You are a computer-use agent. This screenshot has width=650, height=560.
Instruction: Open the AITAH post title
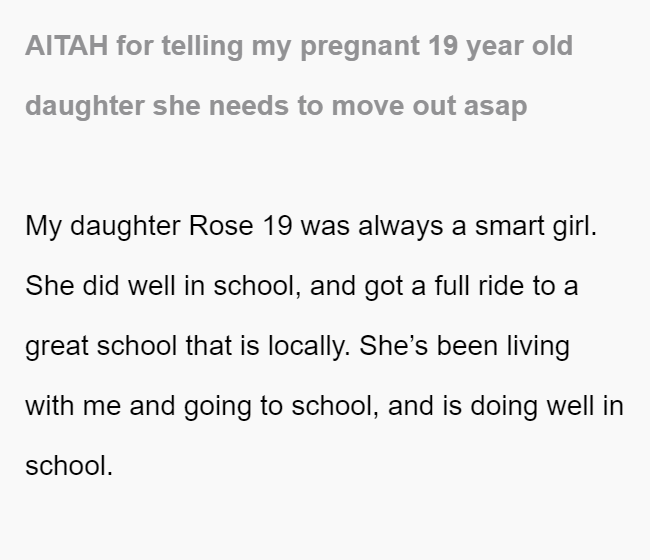pyautogui.click(x=299, y=75)
